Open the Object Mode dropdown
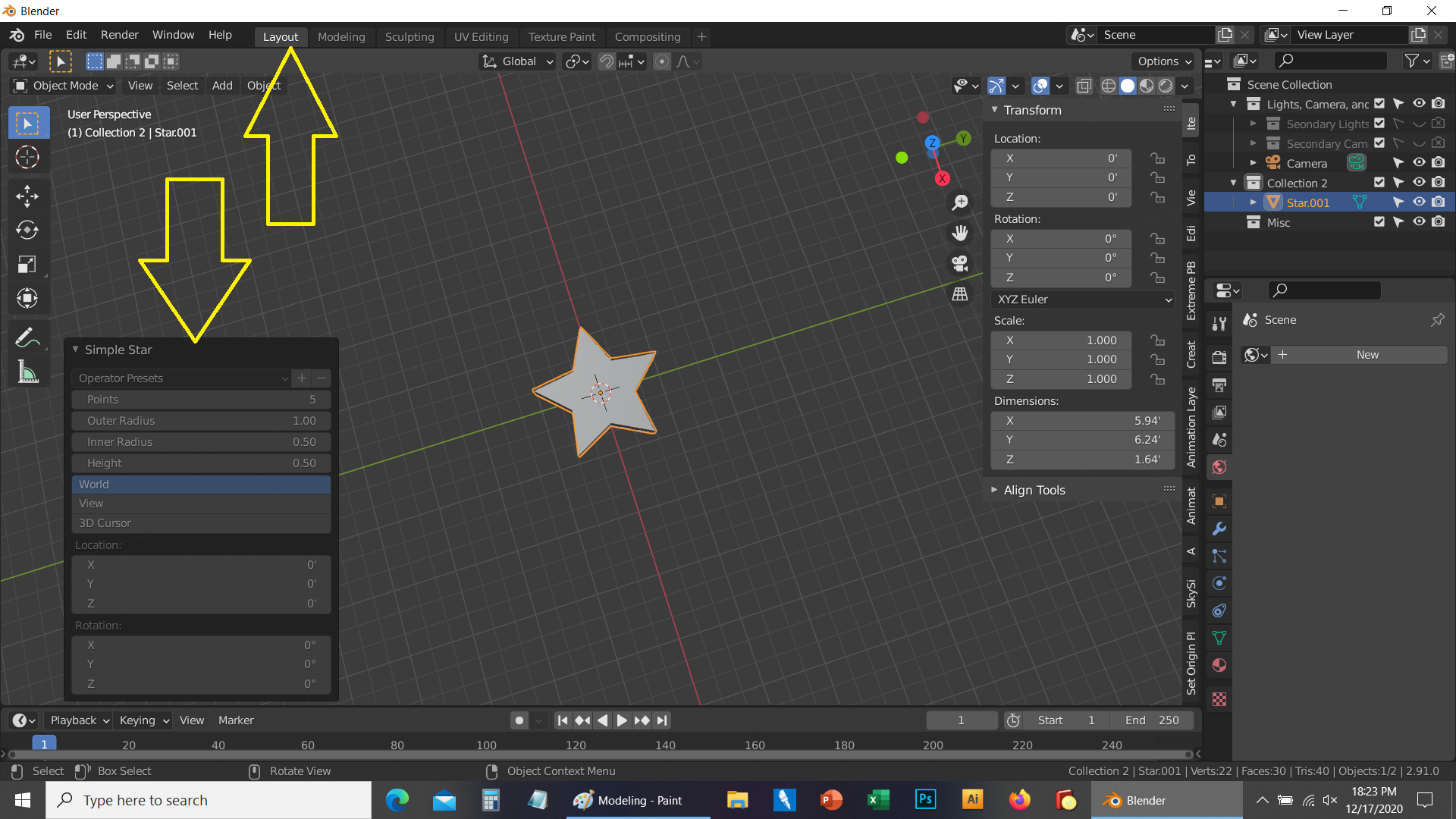 [64, 86]
